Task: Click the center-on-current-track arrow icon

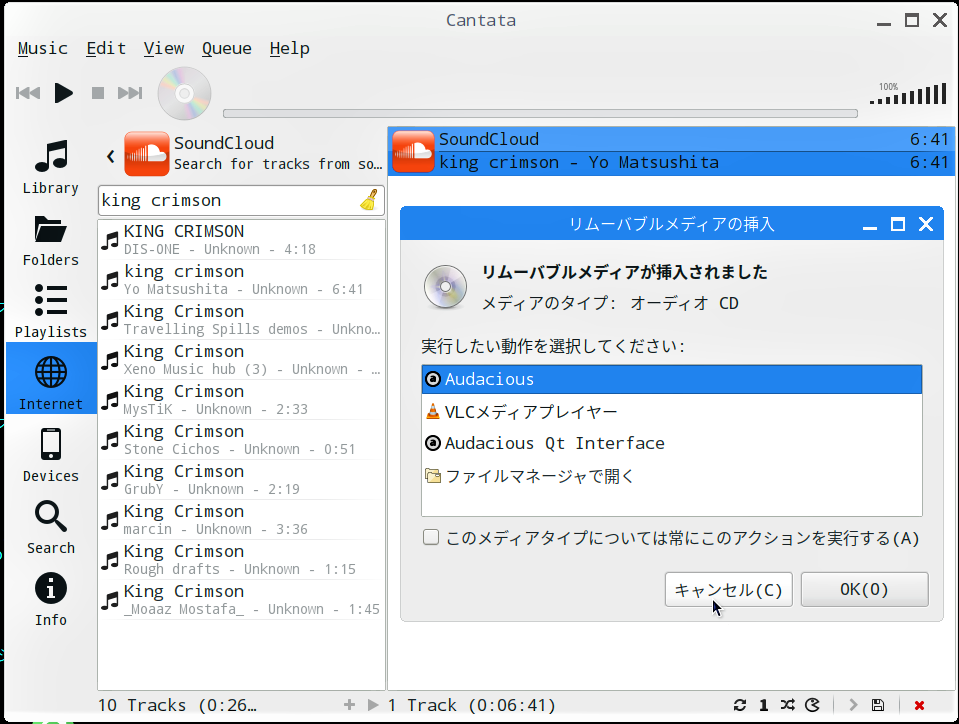Action: (853, 705)
